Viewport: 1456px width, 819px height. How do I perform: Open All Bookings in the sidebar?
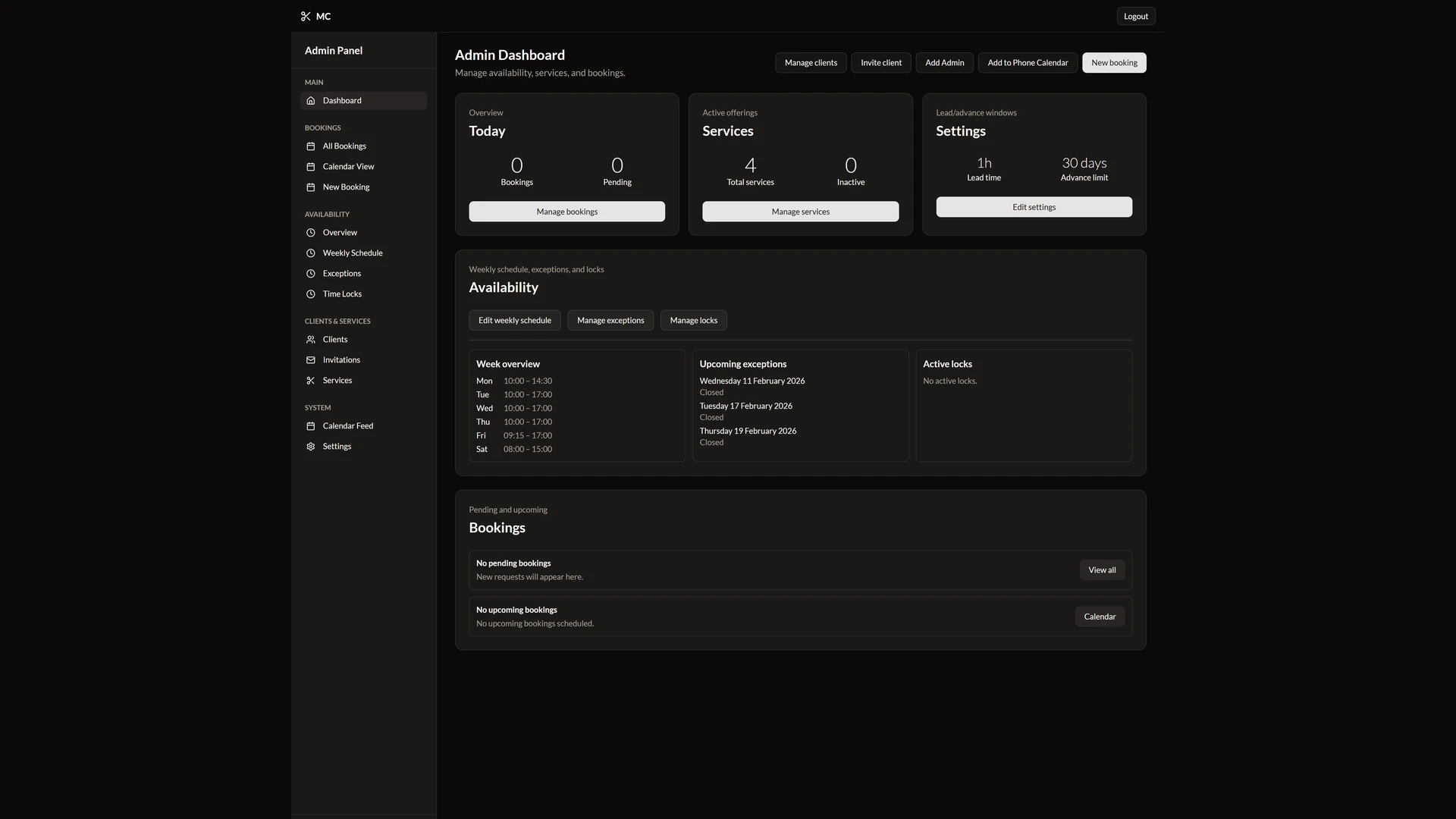click(x=363, y=146)
